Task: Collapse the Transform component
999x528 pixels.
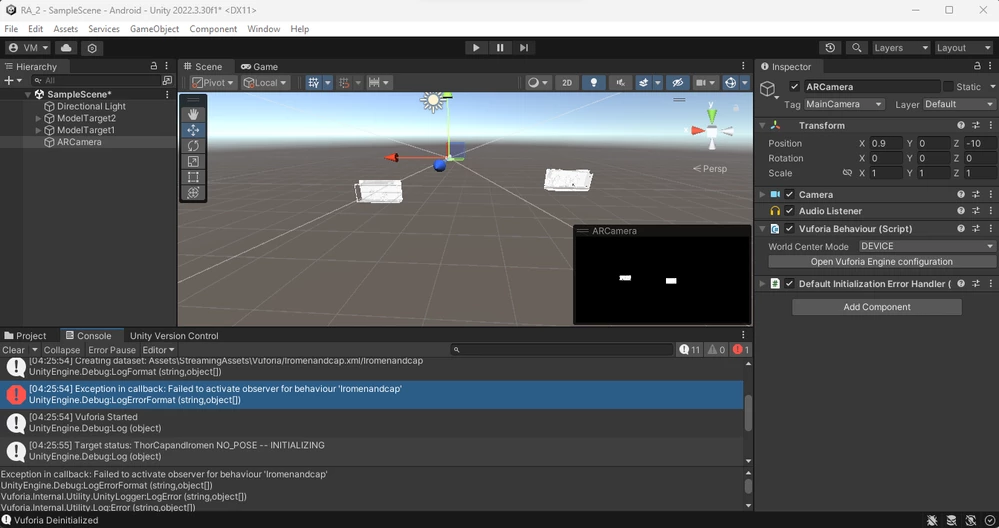Action: pos(762,125)
